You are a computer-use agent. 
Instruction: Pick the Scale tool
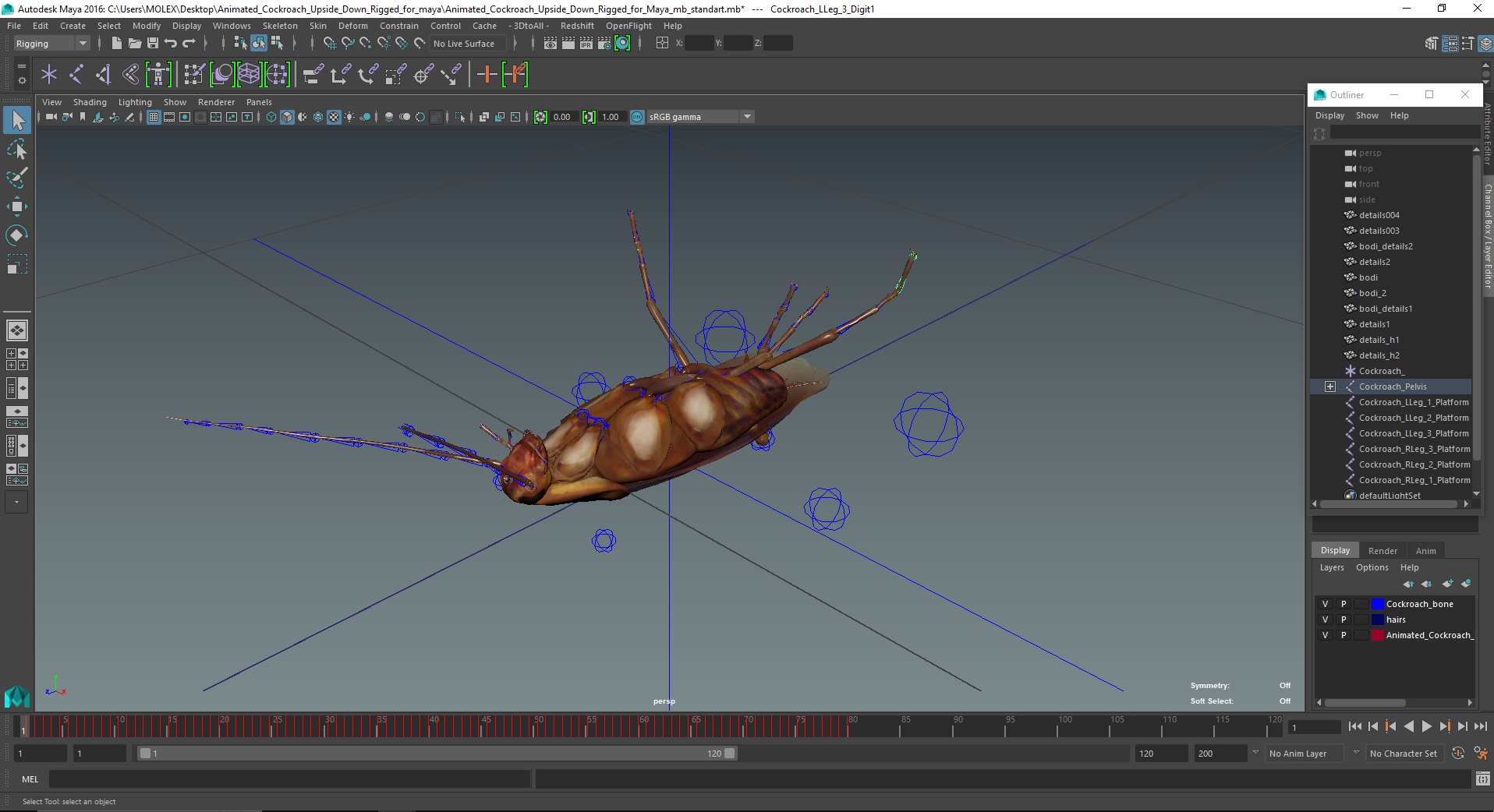point(17,264)
